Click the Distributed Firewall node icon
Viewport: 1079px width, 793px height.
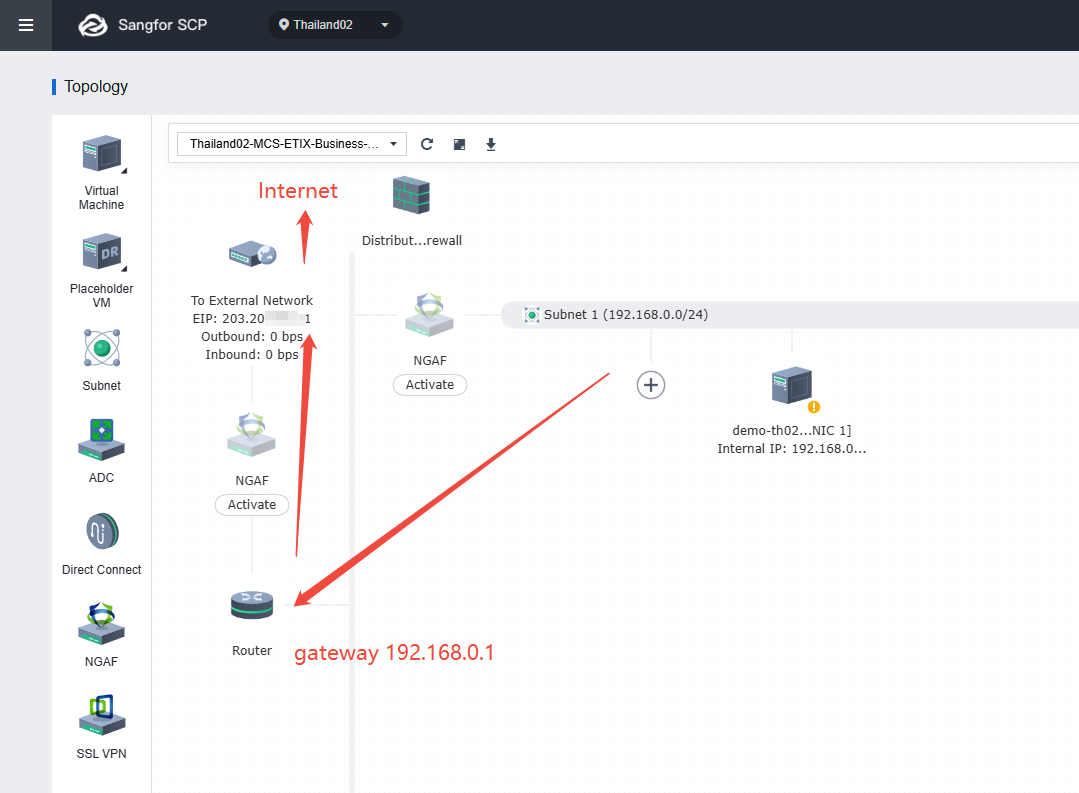click(412, 195)
